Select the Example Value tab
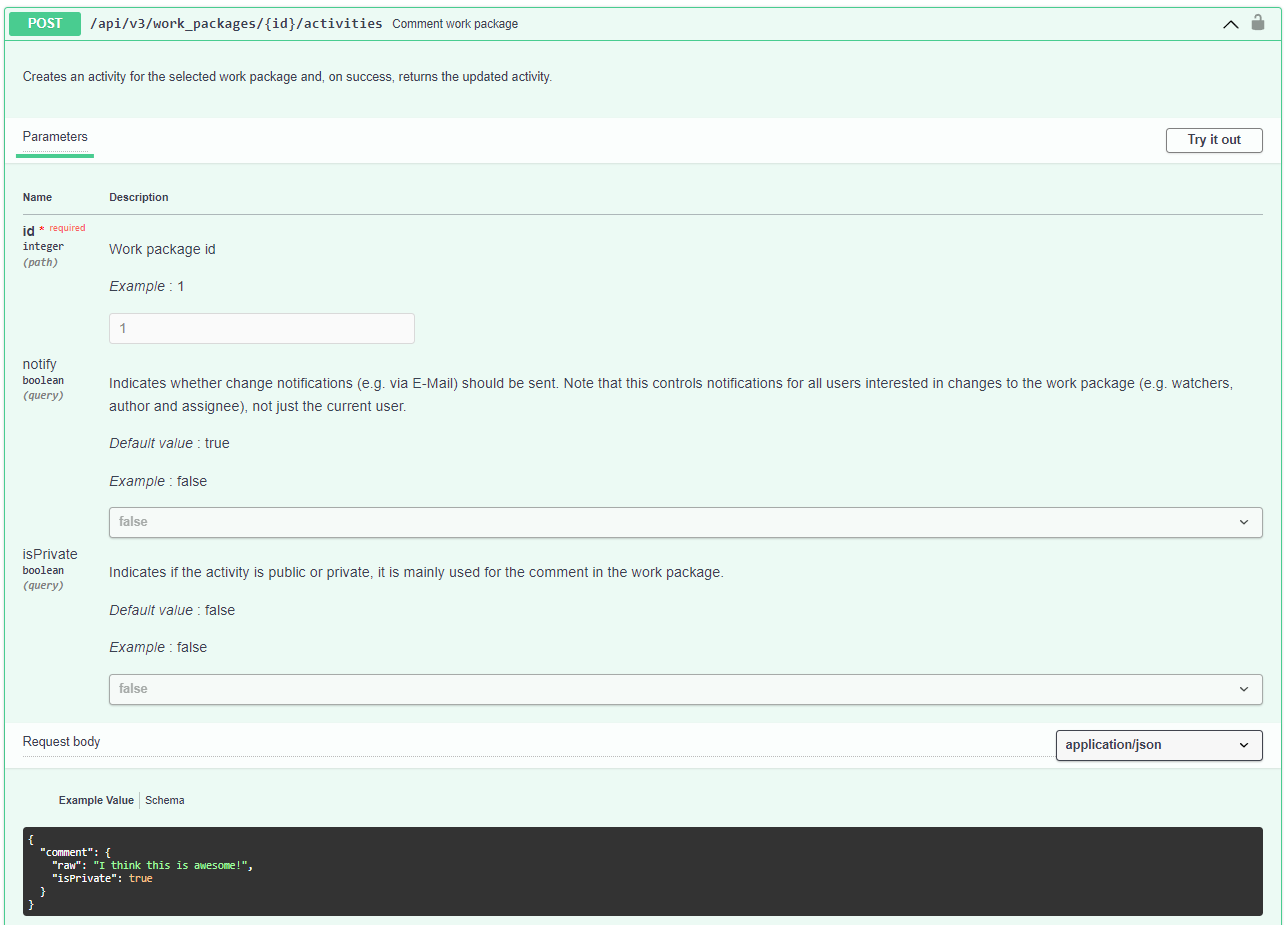 pos(96,800)
